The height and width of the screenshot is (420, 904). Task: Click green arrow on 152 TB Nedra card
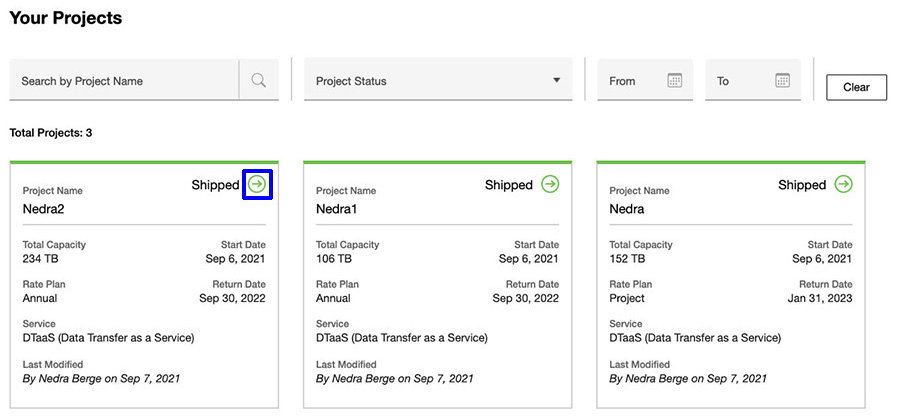pos(843,184)
